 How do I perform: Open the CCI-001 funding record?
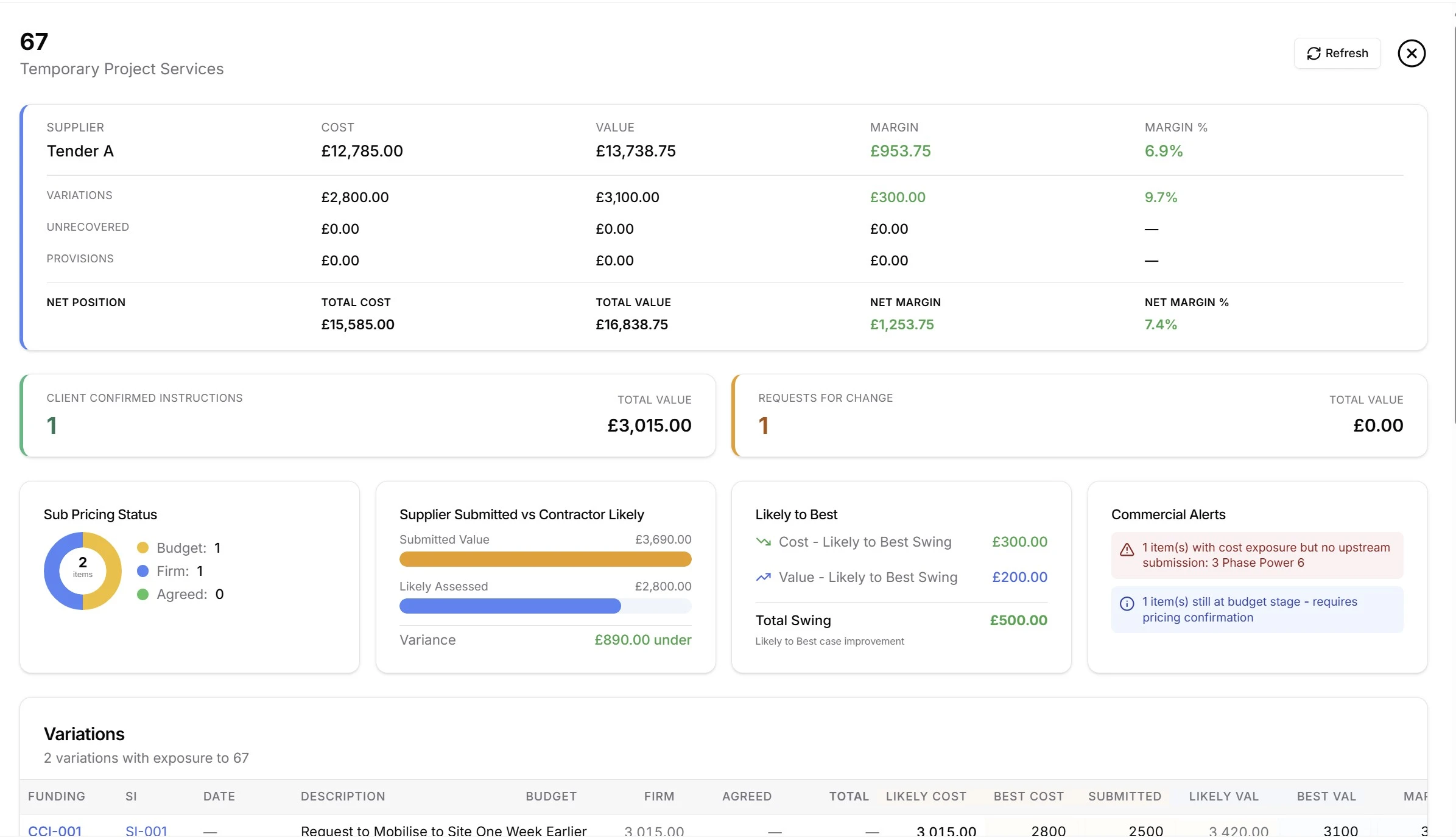[55, 830]
